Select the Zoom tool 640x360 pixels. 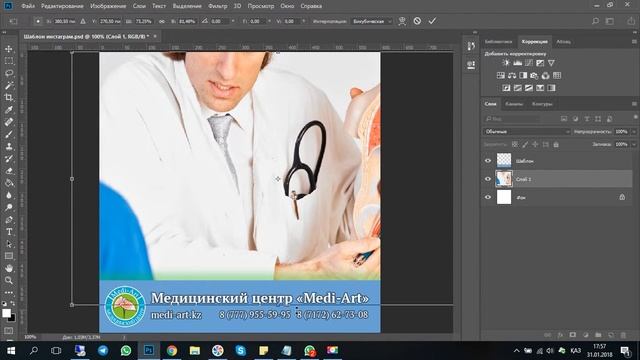(9, 280)
